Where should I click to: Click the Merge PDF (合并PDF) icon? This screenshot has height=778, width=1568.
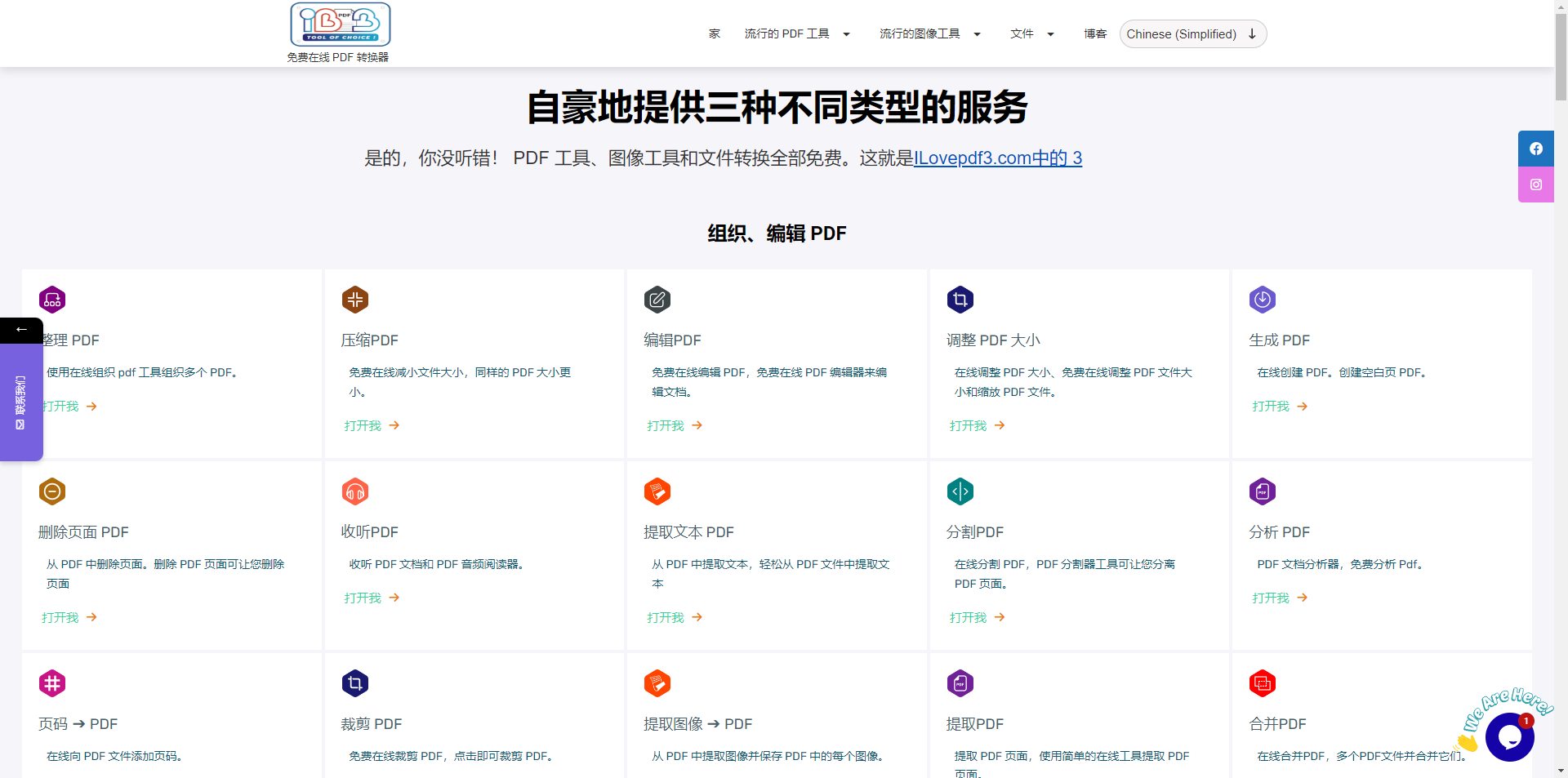pos(1262,683)
